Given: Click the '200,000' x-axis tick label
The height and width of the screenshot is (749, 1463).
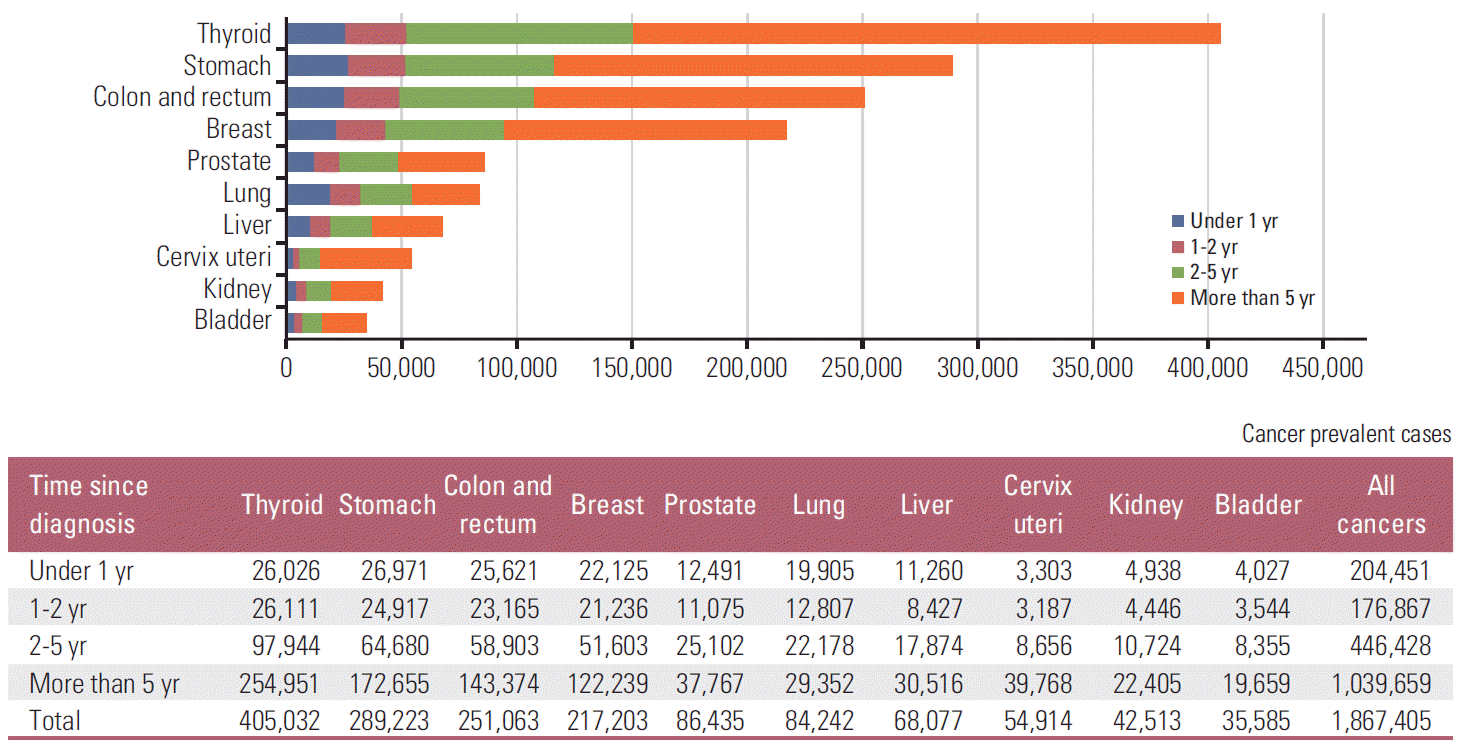Looking at the screenshot, I should point(747,369).
